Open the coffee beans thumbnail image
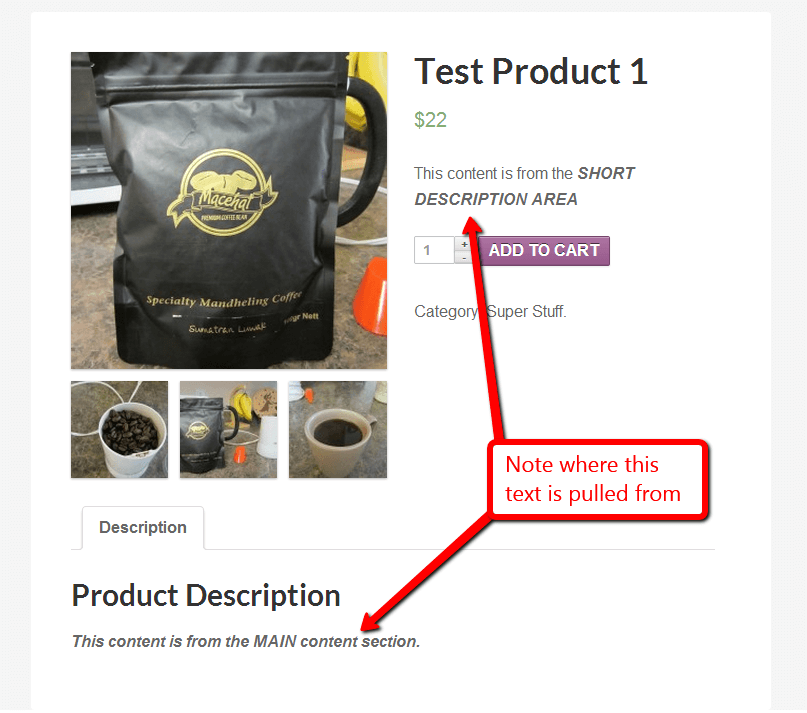This screenshot has height=713, width=807. [119, 429]
